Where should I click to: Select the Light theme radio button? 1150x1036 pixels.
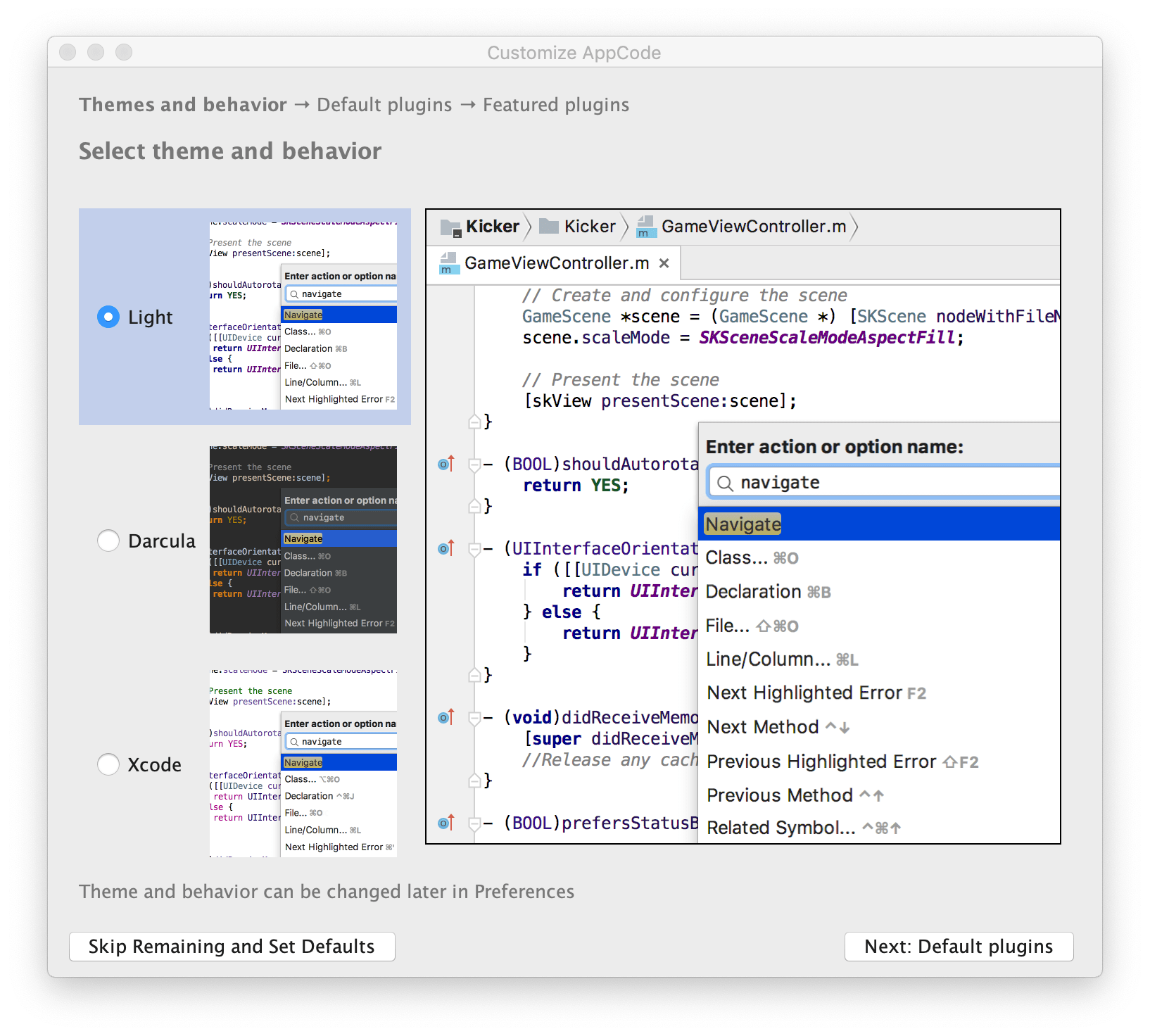tap(108, 317)
